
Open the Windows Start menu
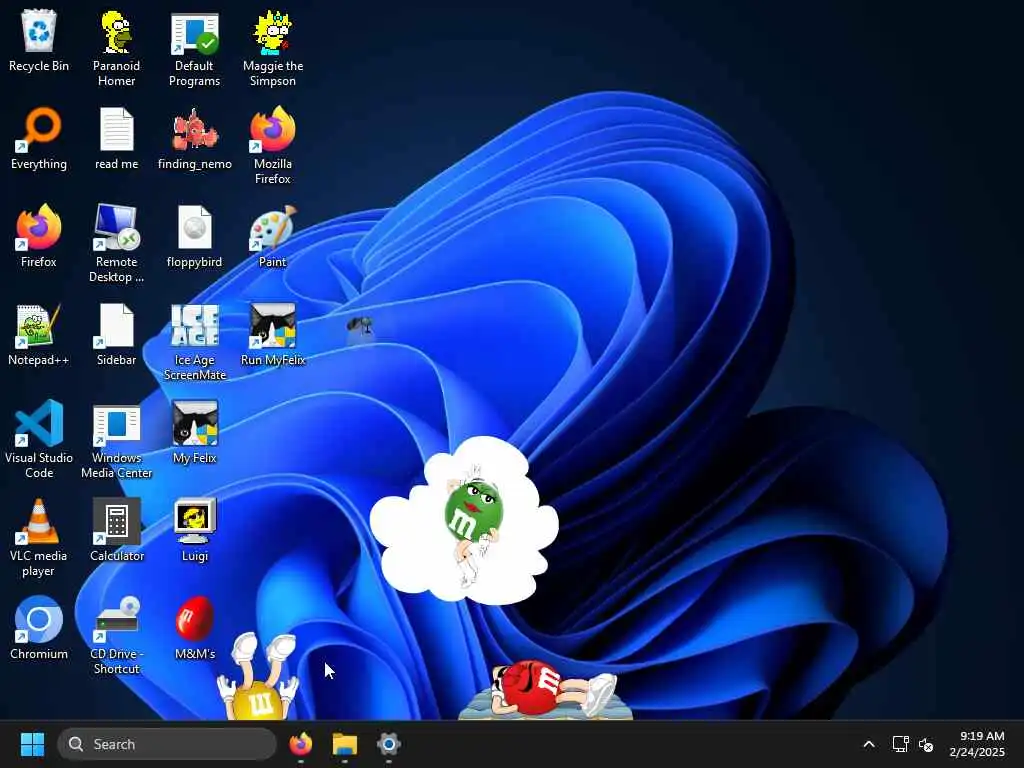click(32, 744)
